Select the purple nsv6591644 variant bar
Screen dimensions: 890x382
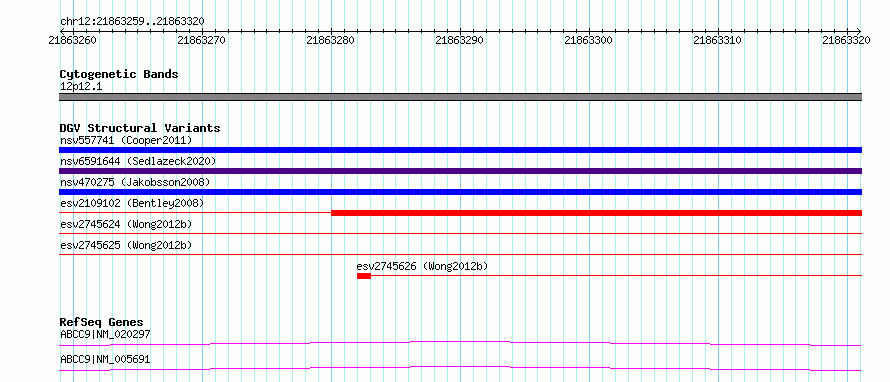460,171
